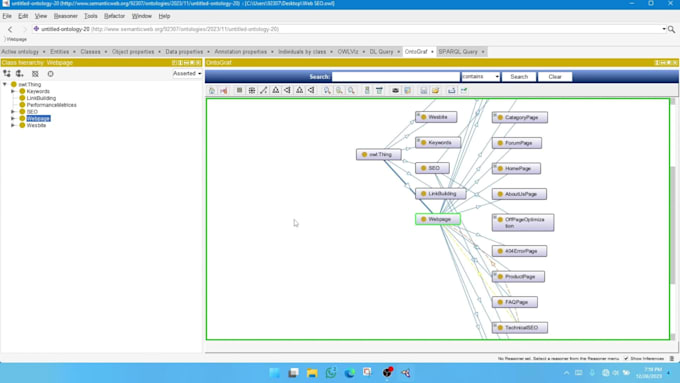Apply the vertical tree layout icon
The width and height of the screenshot is (680, 383).
tap(275, 90)
